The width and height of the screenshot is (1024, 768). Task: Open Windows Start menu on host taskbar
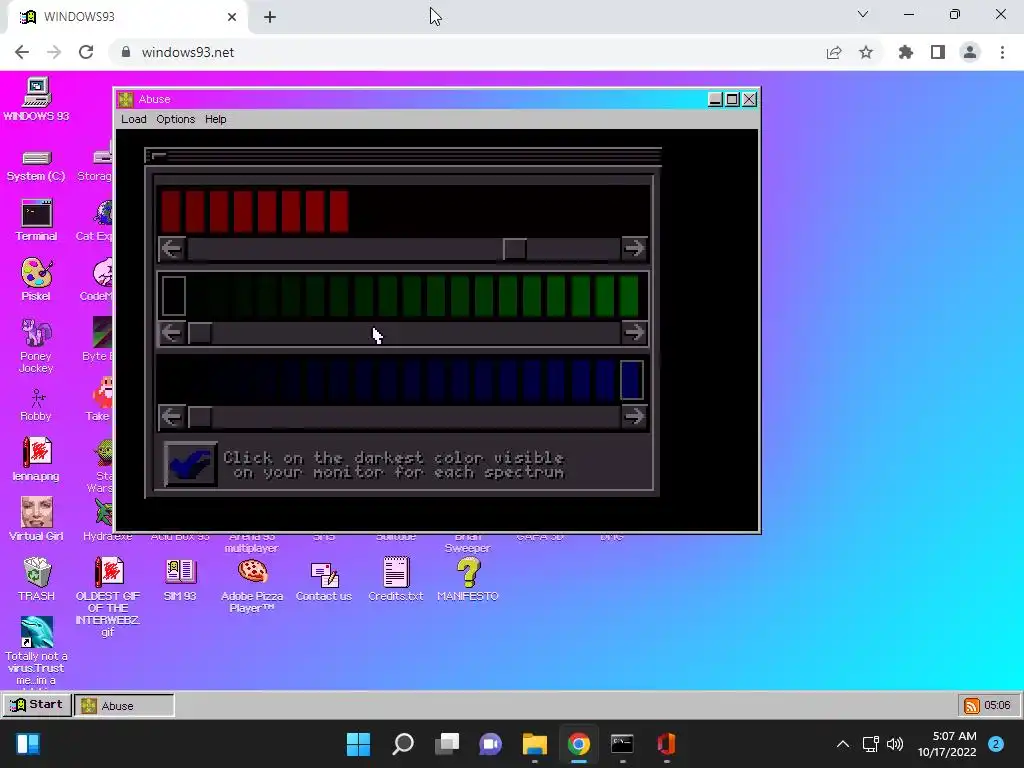tap(359, 744)
